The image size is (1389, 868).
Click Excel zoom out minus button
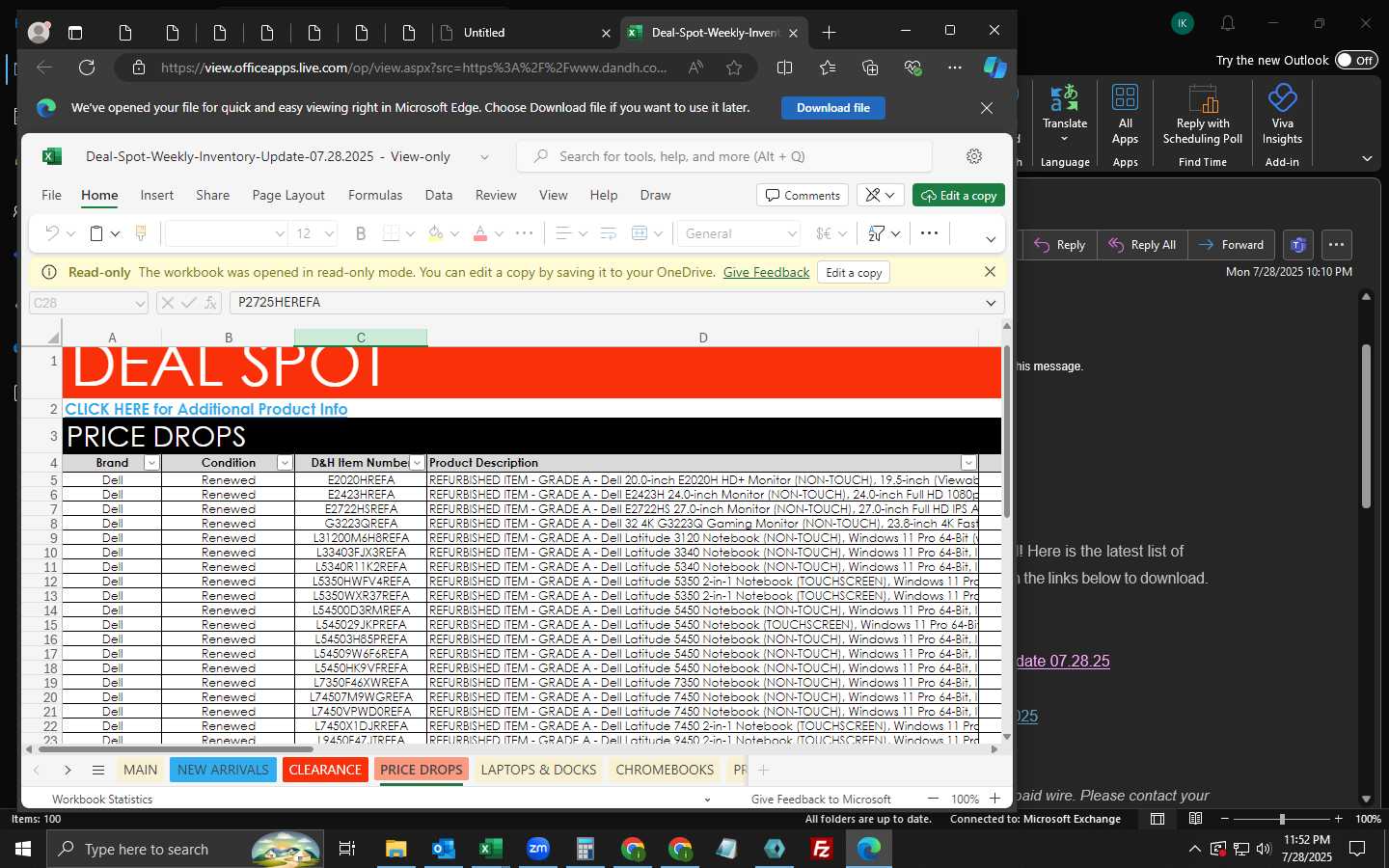point(933,799)
